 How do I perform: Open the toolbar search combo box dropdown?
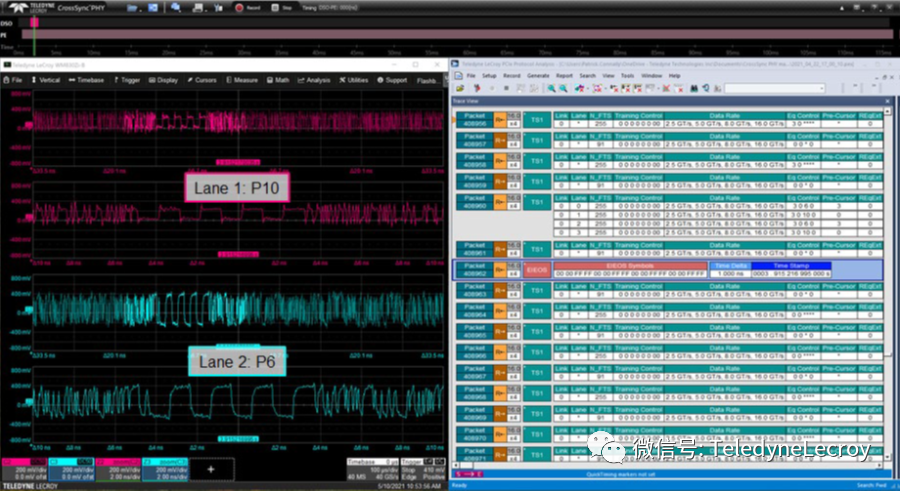822,88
